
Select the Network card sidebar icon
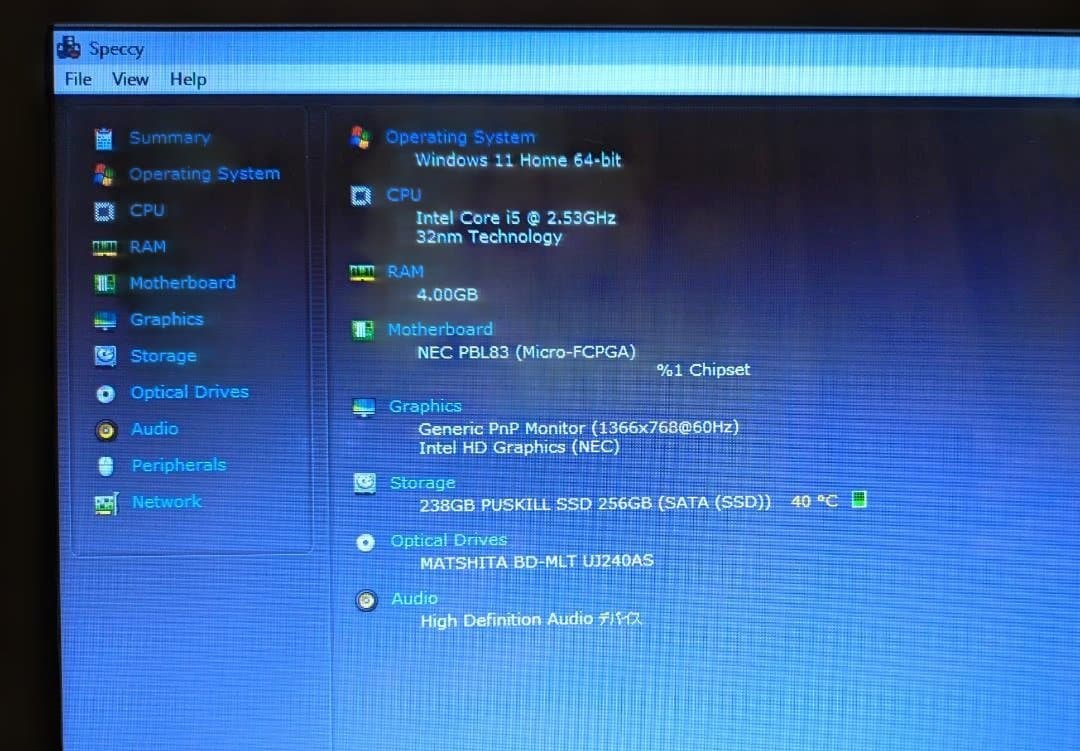tap(107, 504)
